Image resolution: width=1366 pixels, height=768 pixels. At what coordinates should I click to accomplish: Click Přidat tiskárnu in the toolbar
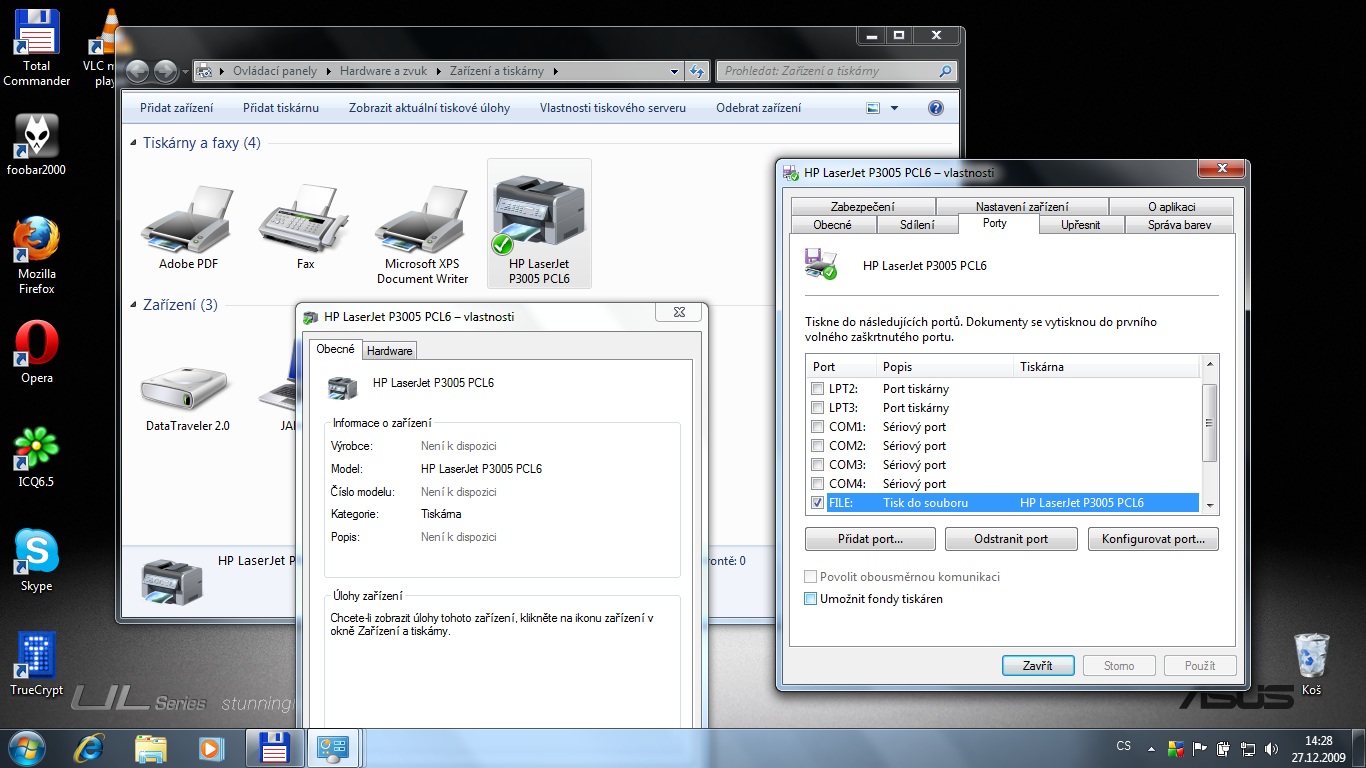(x=281, y=108)
